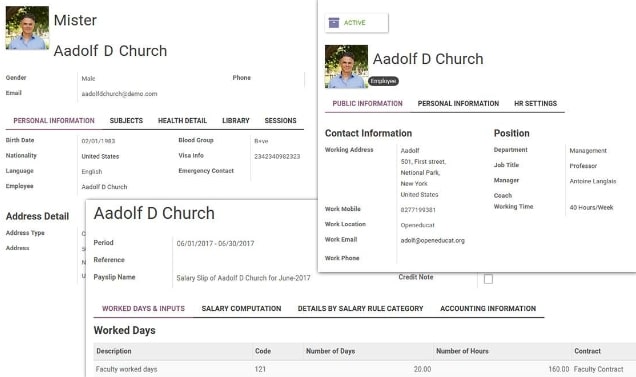Open the Personal Information tab in student form
636x377 pixels.
point(54,121)
